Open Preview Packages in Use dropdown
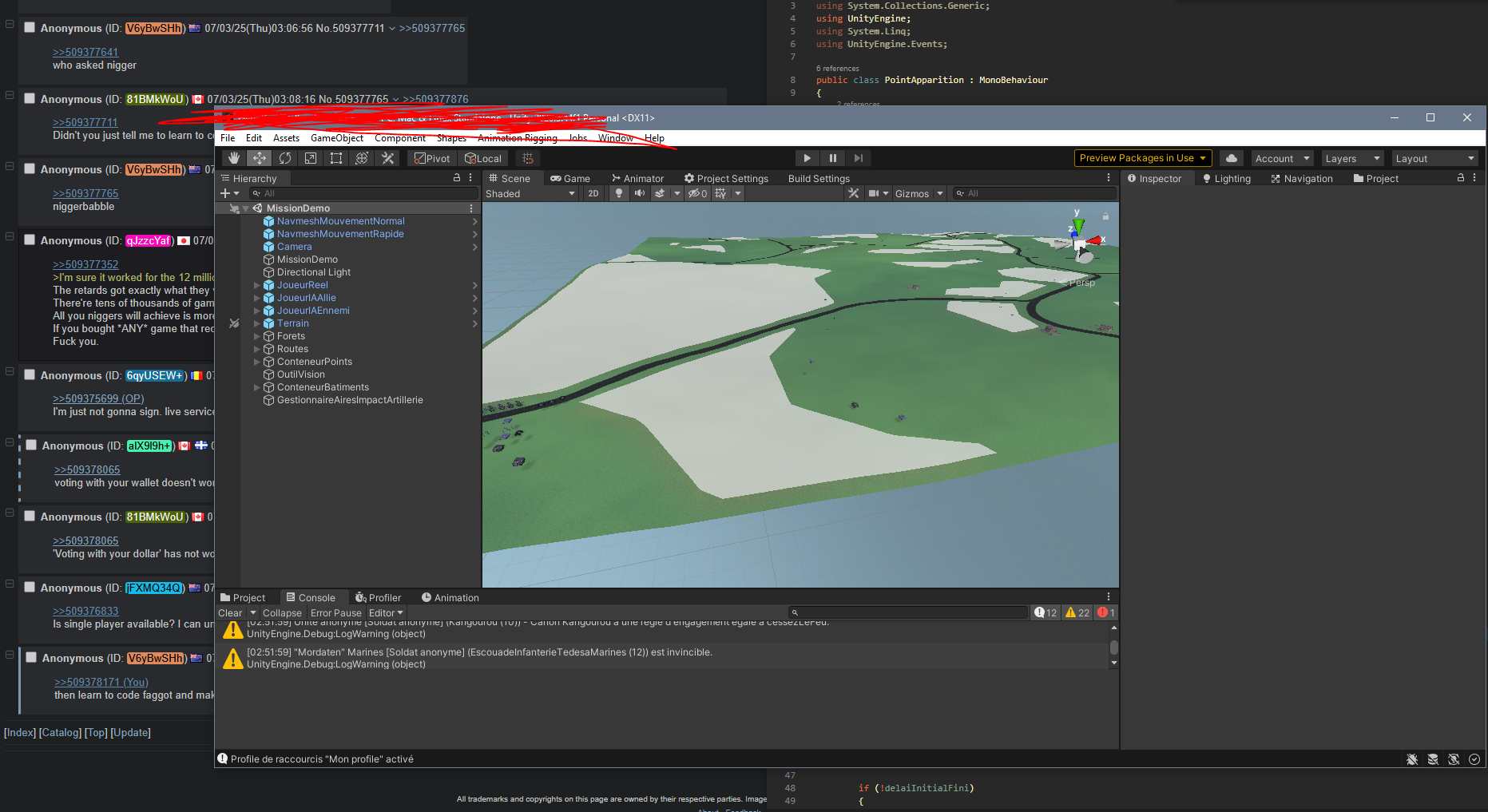 point(1143,158)
